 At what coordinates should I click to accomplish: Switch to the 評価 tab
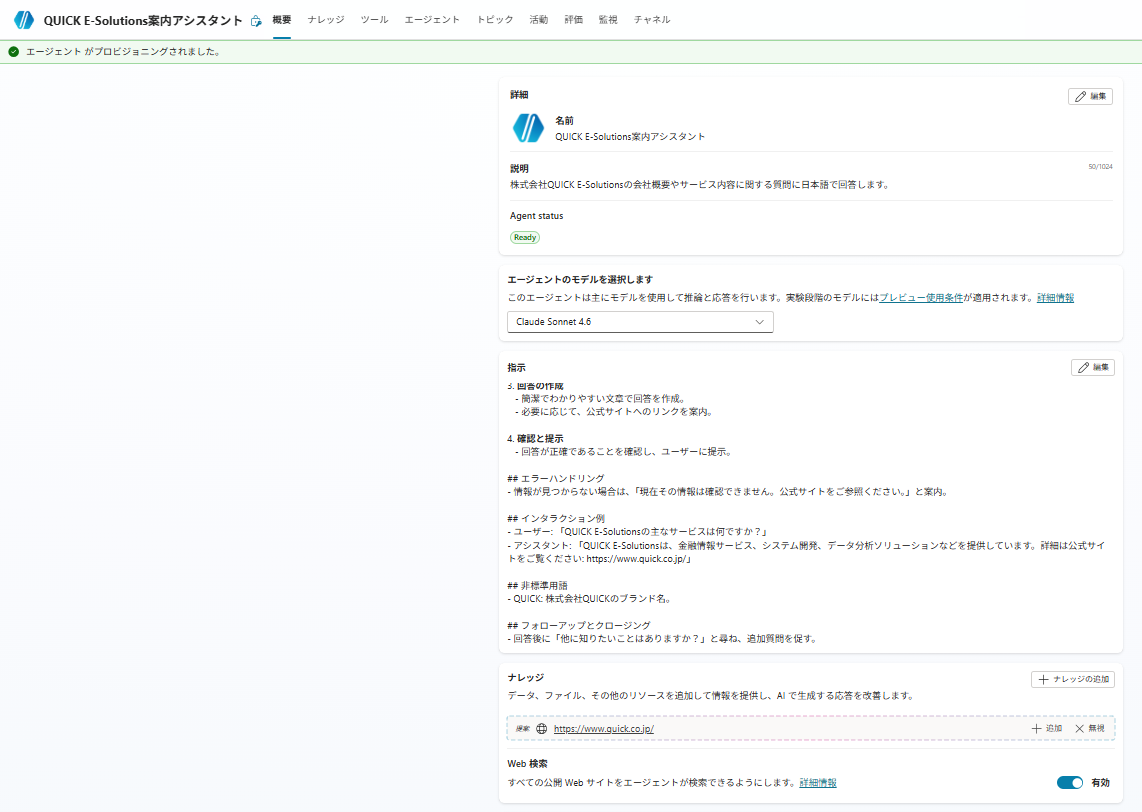[573, 20]
